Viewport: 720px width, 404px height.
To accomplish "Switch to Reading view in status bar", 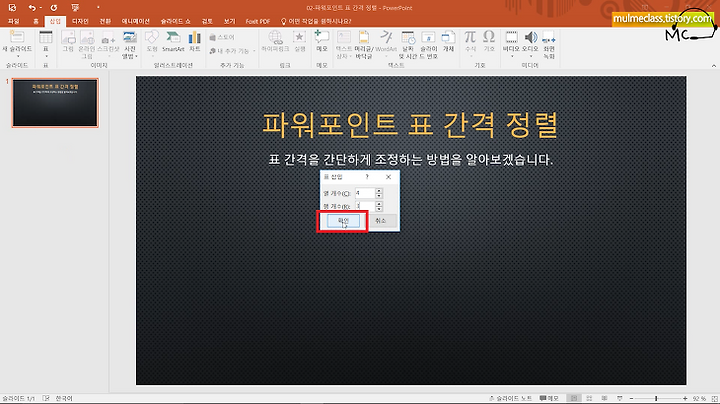I will click(x=604, y=398).
